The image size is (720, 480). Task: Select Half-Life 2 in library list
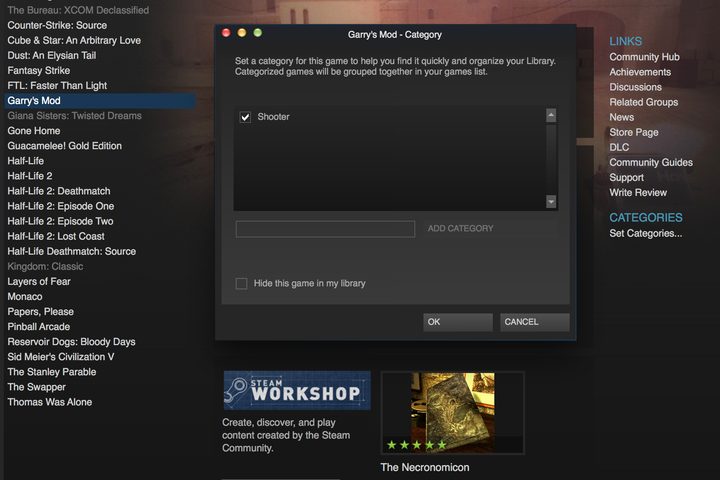(30, 176)
